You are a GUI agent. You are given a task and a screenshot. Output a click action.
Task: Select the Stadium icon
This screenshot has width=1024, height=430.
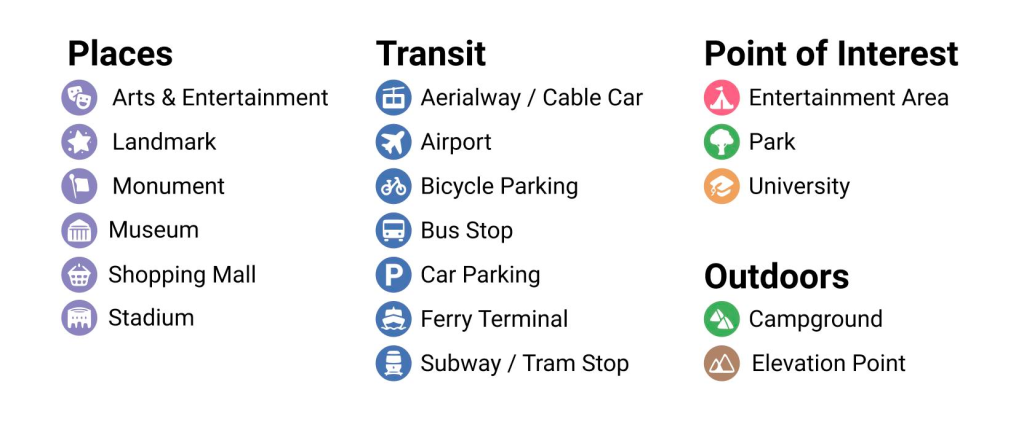click(x=79, y=318)
